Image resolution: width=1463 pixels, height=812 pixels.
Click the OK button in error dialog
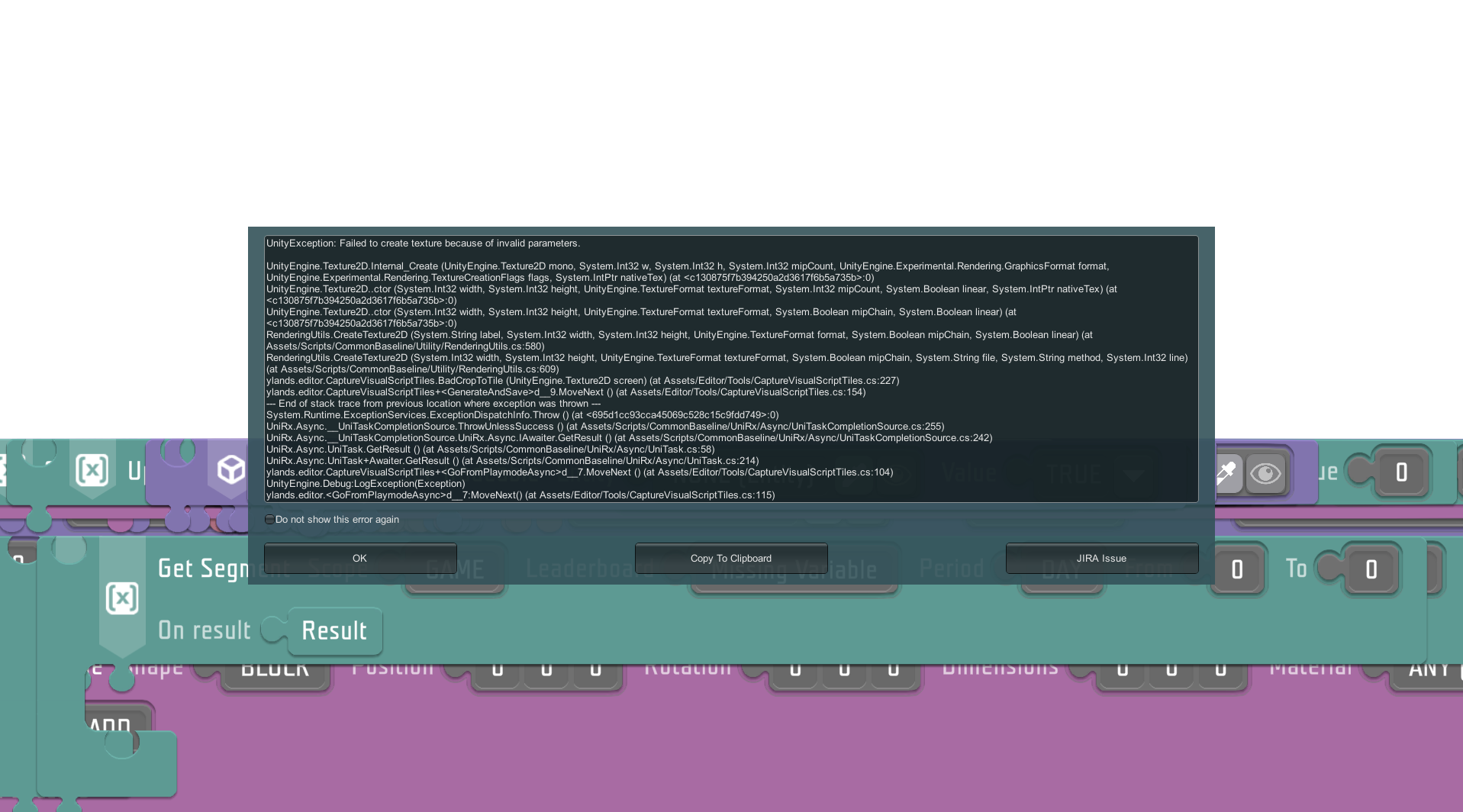click(x=359, y=558)
